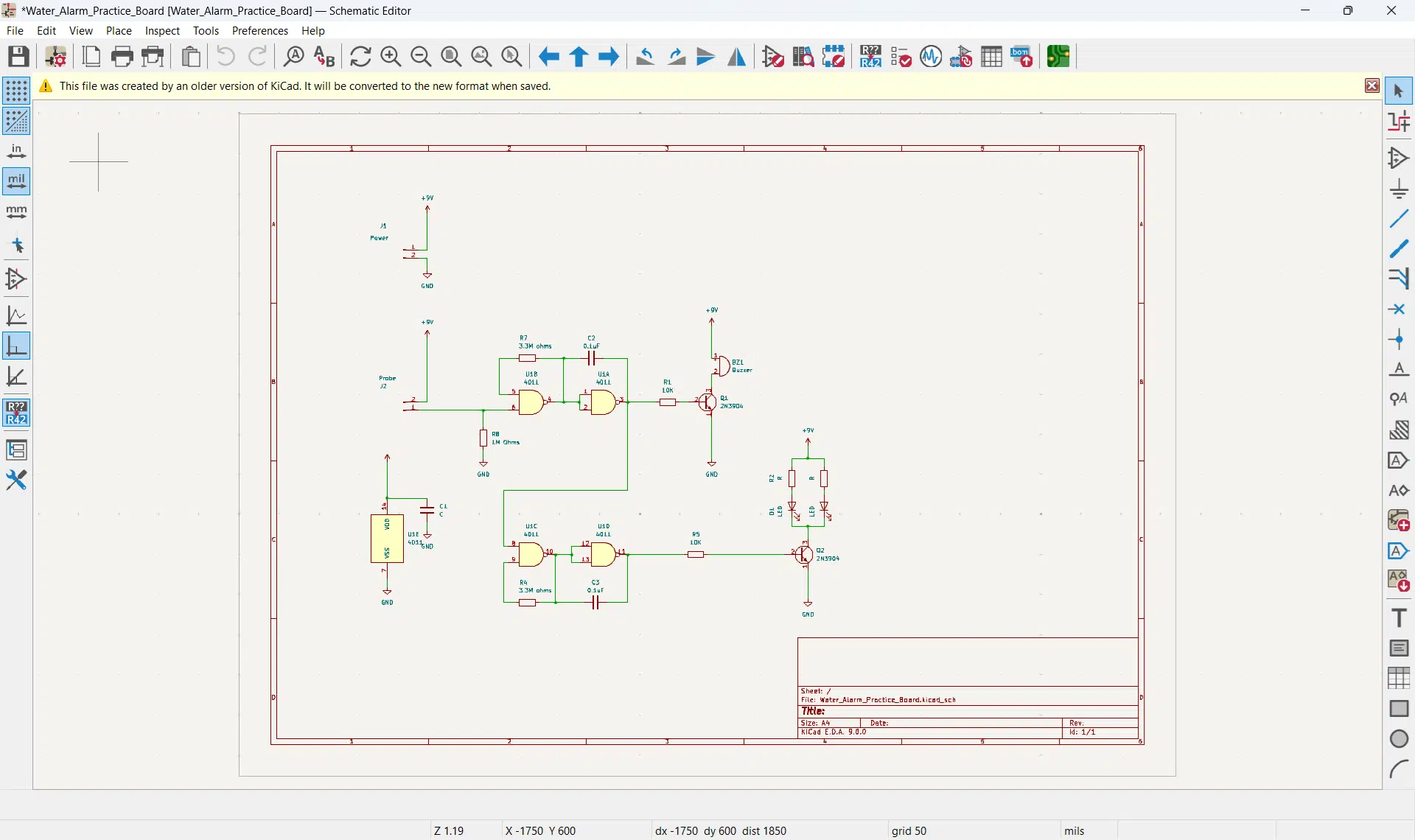Open Page Settings icon
The height and width of the screenshot is (840, 1415).
pyautogui.click(x=91, y=57)
